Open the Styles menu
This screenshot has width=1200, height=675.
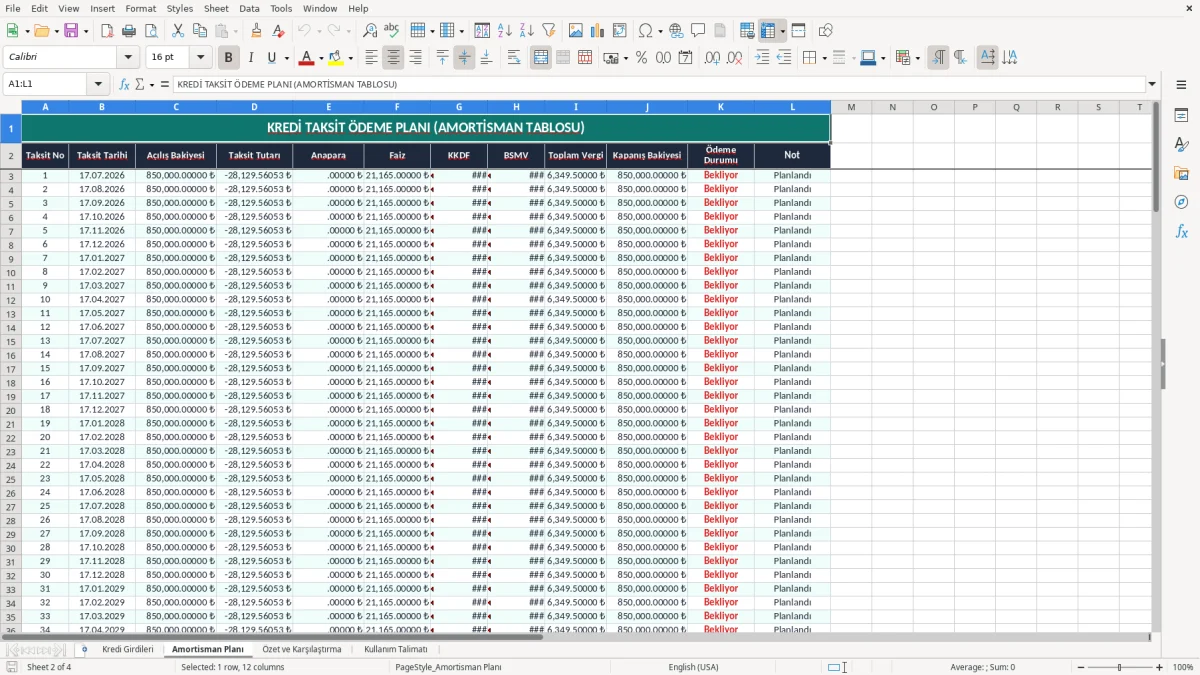click(x=180, y=8)
